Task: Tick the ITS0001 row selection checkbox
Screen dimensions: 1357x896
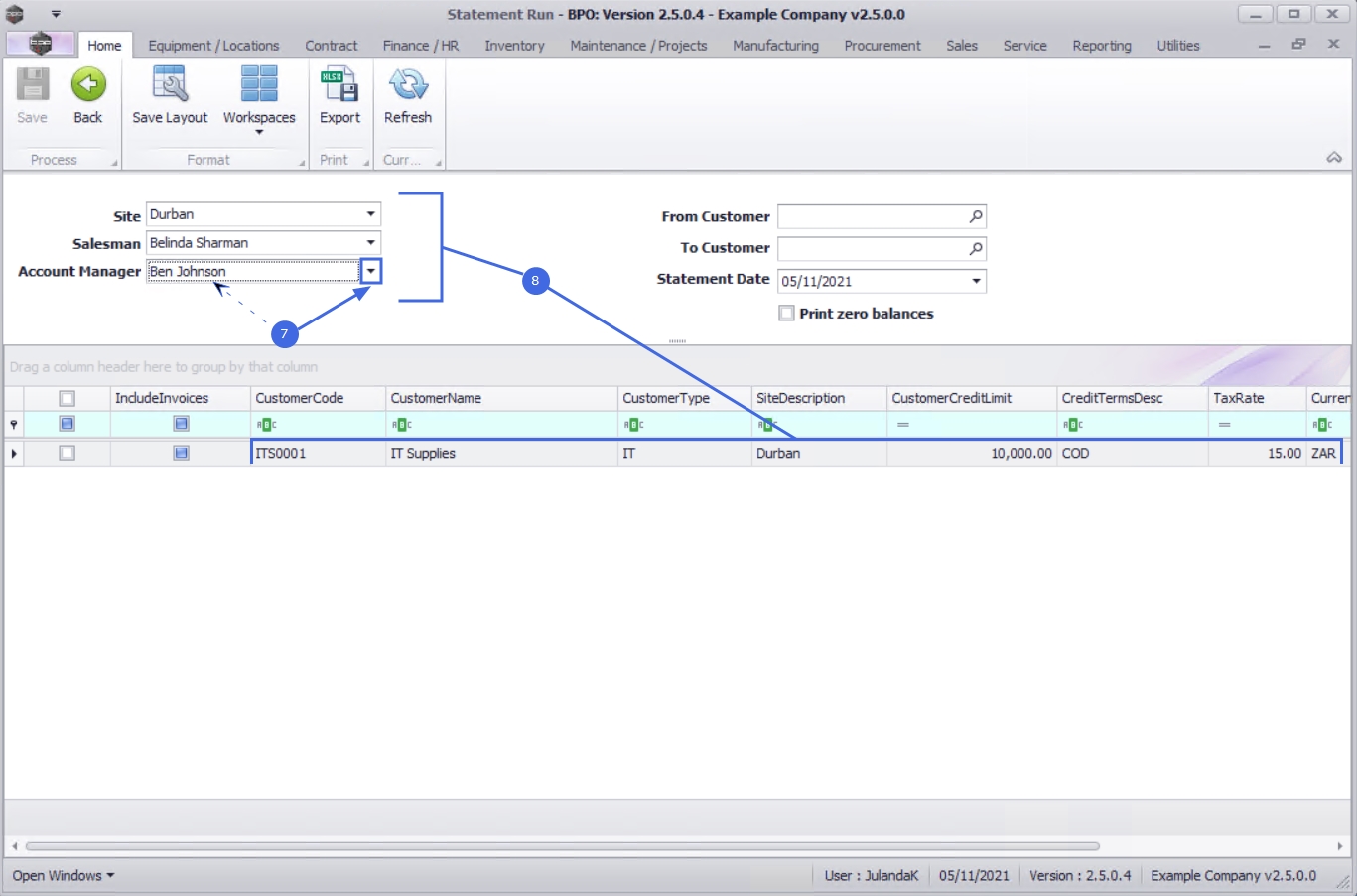Action: pyautogui.click(x=67, y=453)
